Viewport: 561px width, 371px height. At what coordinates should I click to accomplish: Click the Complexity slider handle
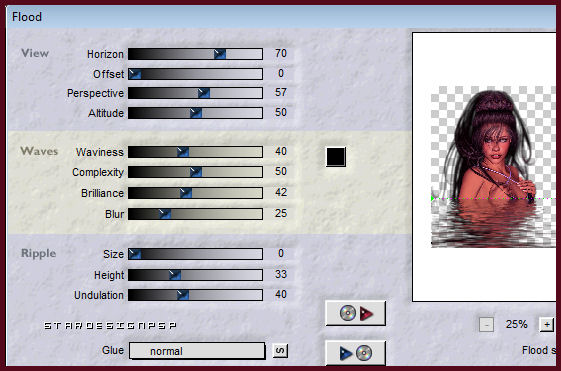click(x=196, y=172)
